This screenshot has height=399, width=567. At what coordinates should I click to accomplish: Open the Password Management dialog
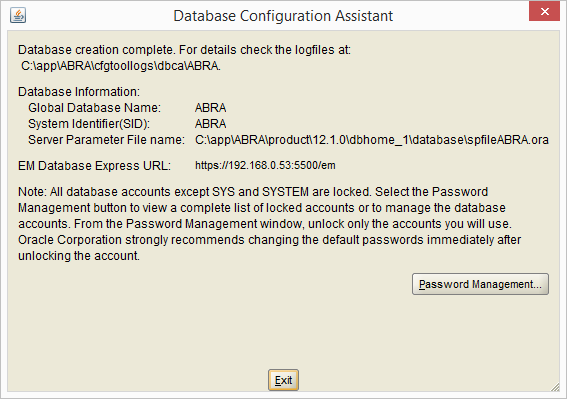point(480,284)
